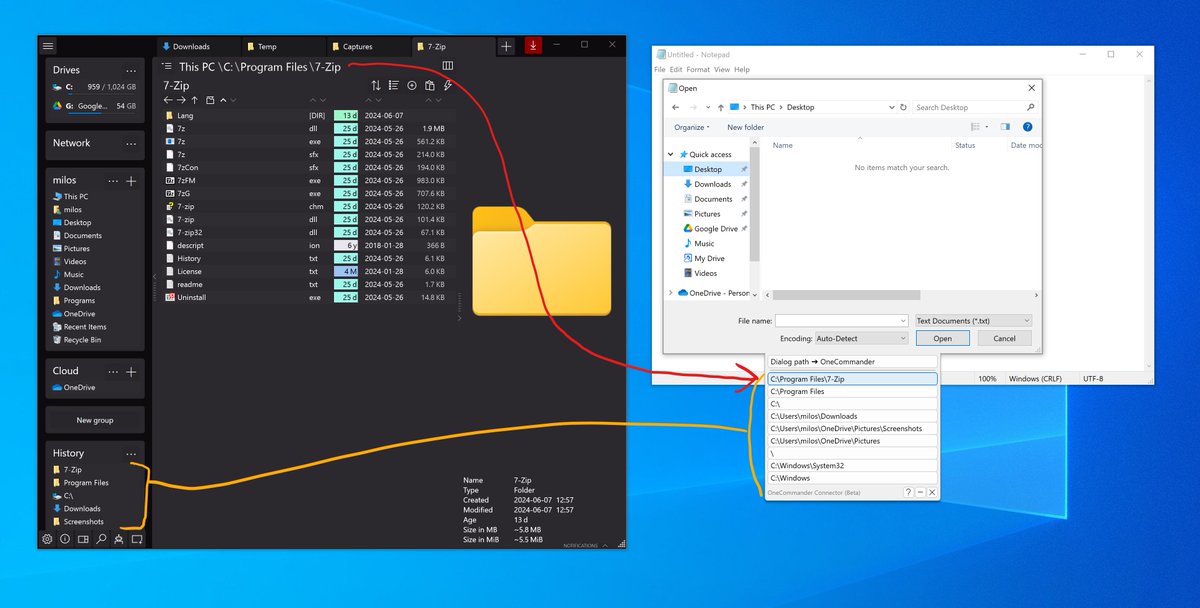This screenshot has width=1200, height=608.
Task: Click the Name column header in Open dialog
Action: [783, 145]
